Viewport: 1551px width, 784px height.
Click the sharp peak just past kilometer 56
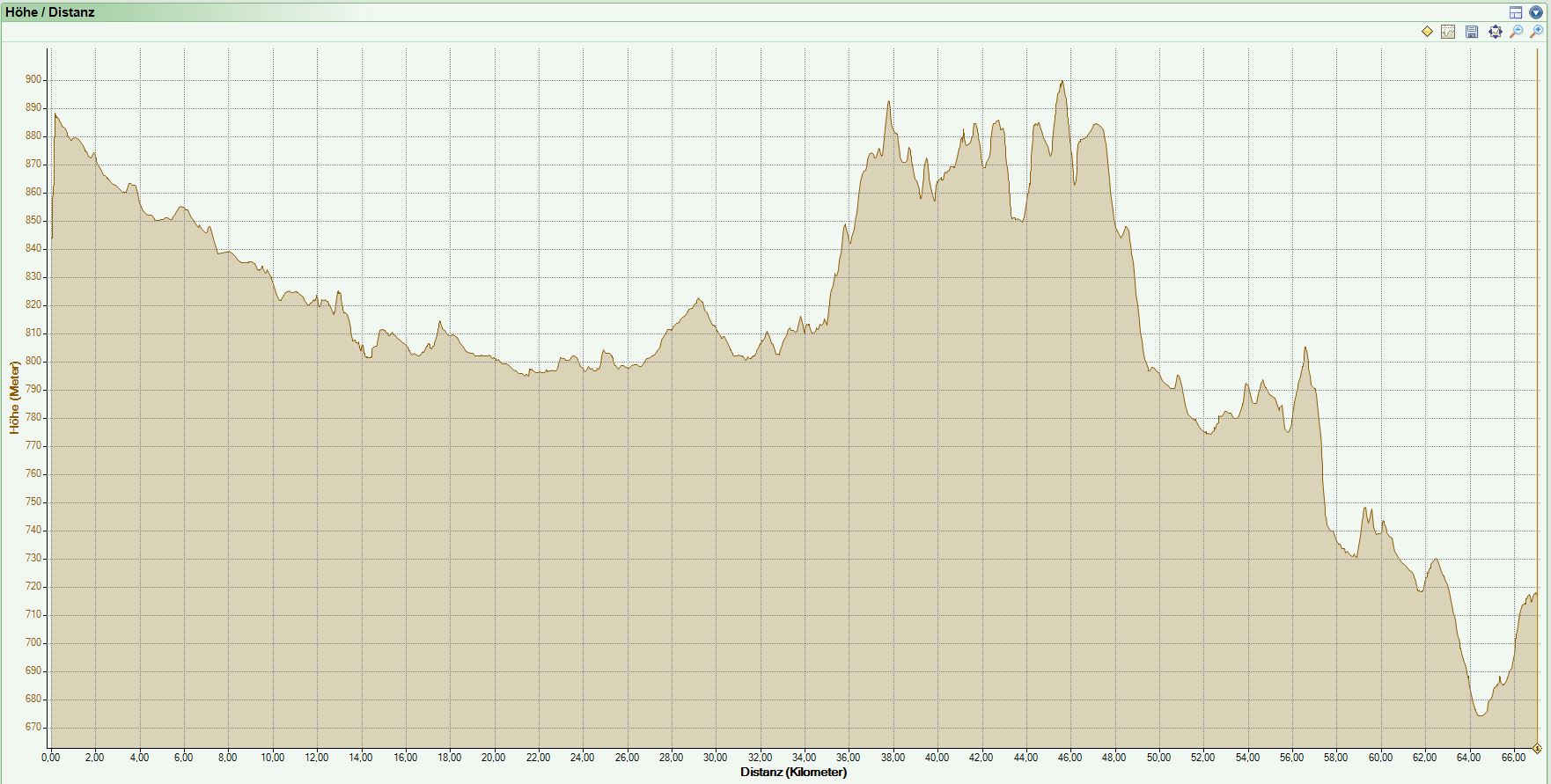[1305, 348]
